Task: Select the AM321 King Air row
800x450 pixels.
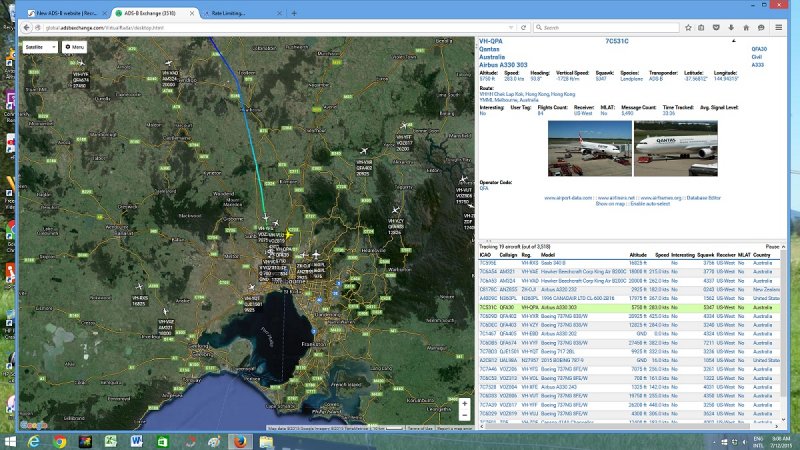Action: pyautogui.click(x=629, y=272)
